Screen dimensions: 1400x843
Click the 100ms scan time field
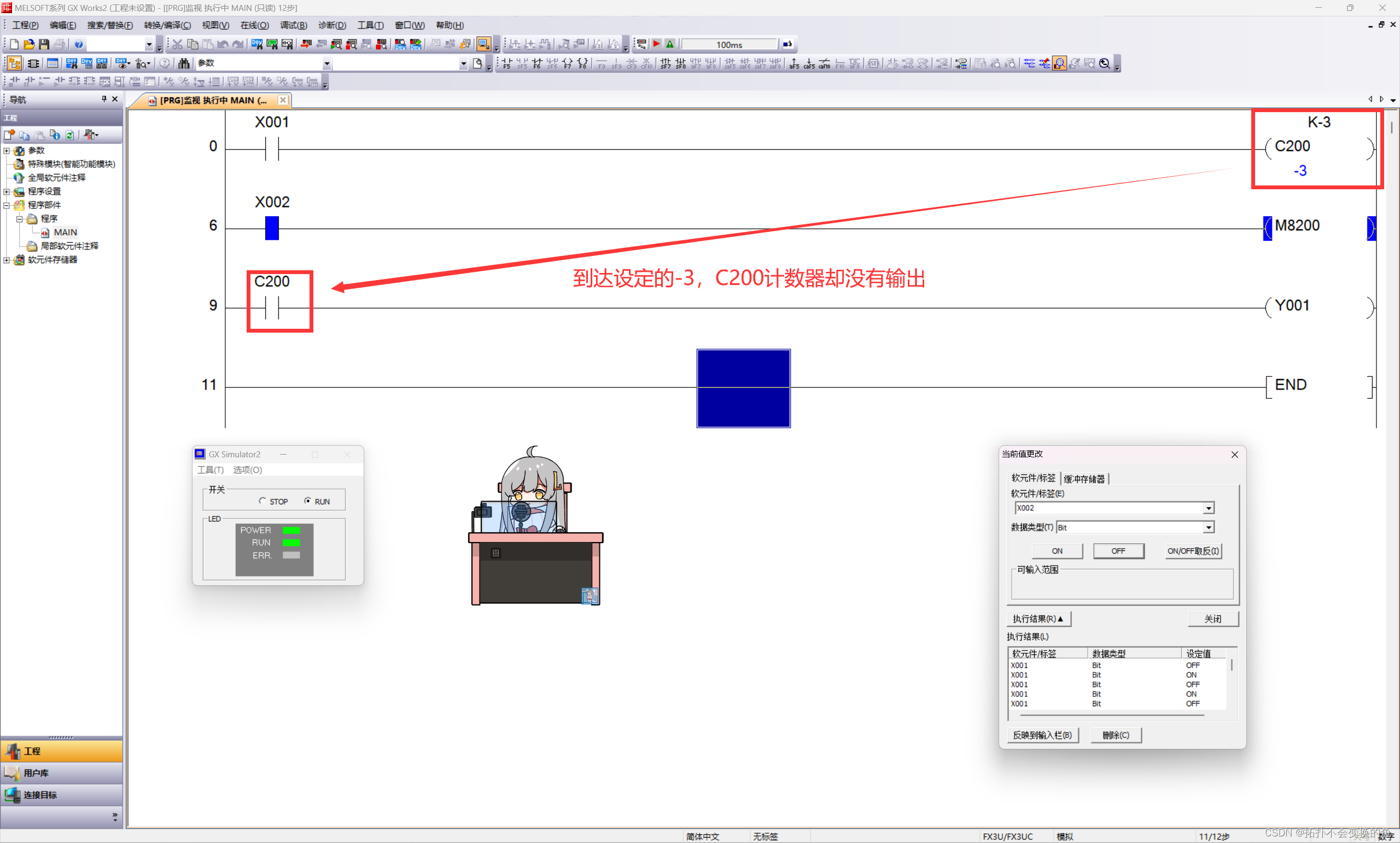pyautogui.click(x=729, y=45)
